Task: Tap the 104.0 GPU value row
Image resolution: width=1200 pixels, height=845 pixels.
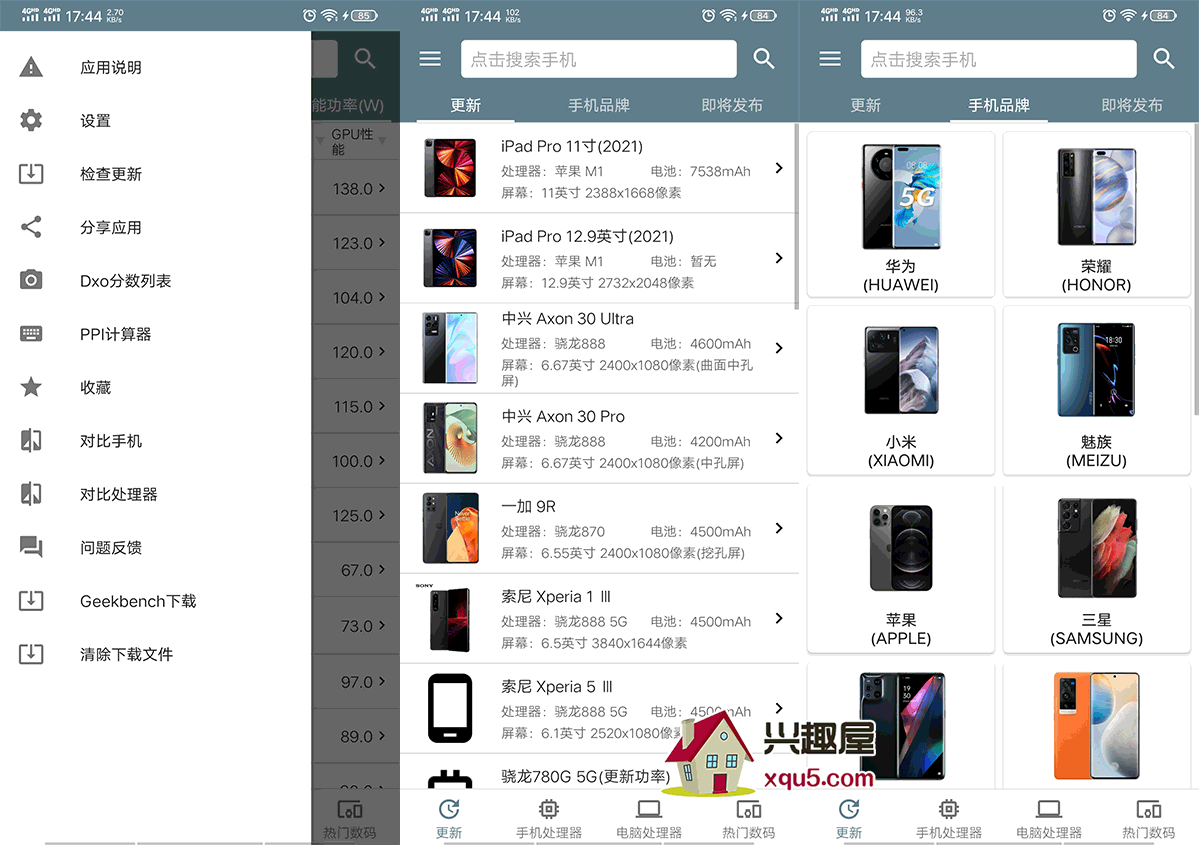Action: [x=356, y=297]
